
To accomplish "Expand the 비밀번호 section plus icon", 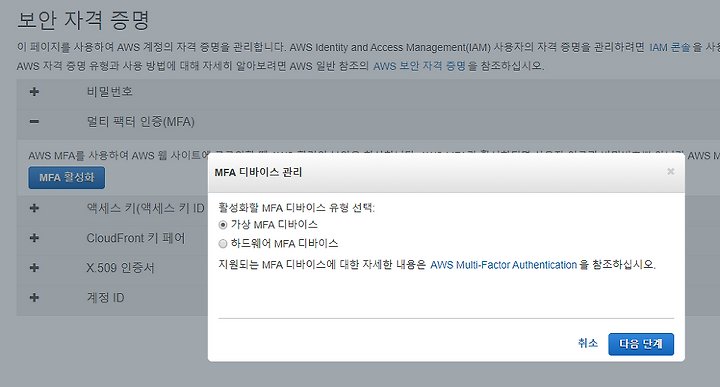I will click(x=34, y=92).
